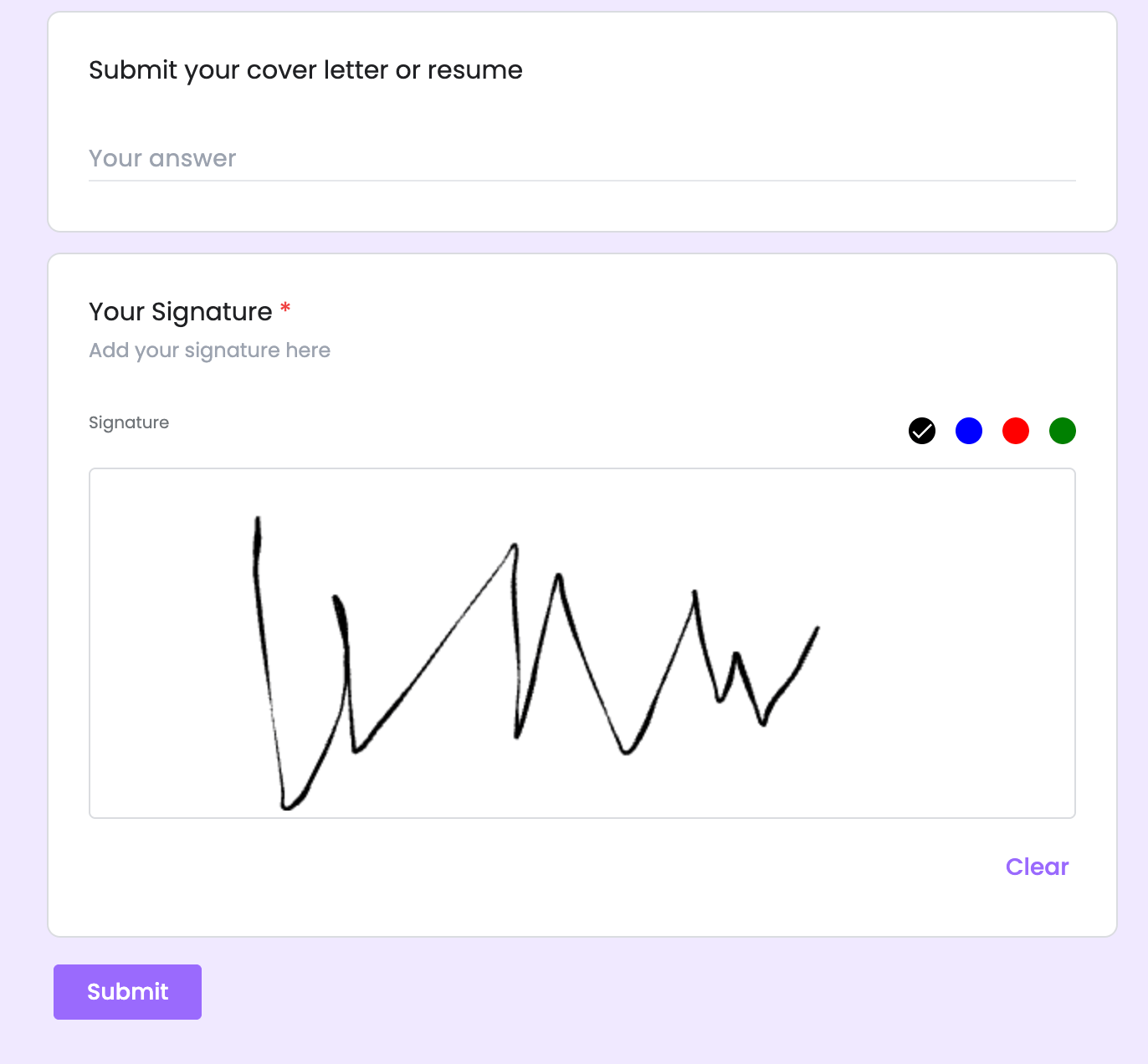
Task: Tap the green circle beside the red one
Action: click(1062, 431)
